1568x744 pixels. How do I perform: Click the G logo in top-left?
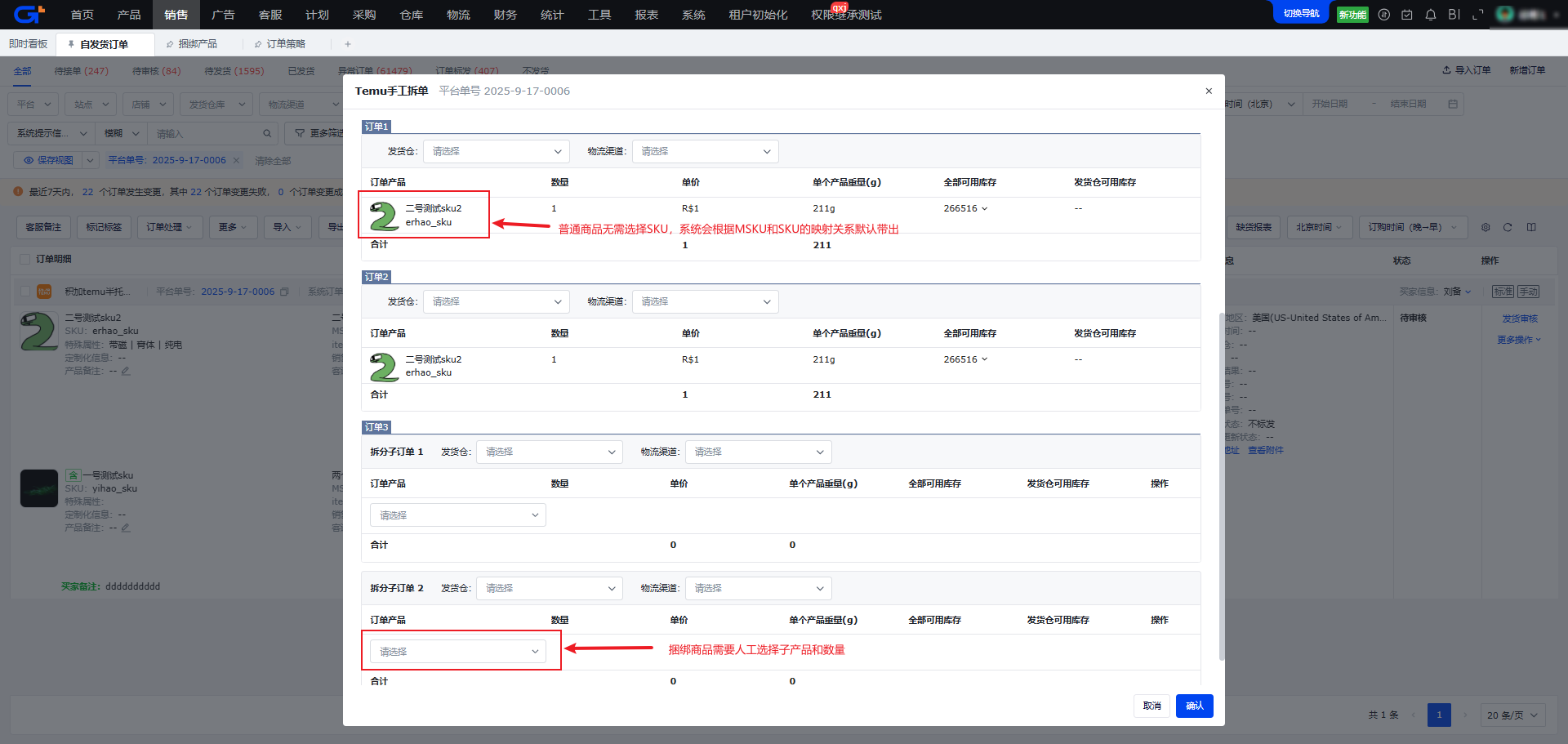(x=28, y=15)
